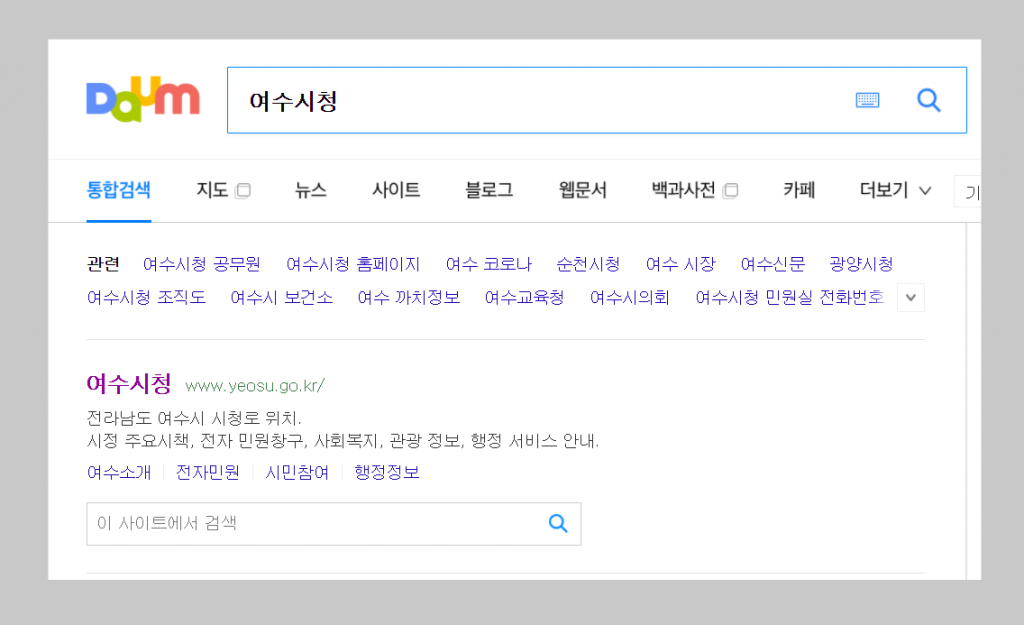The height and width of the screenshot is (625, 1024).
Task: Open the 시민참여 sublink
Action: (297, 472)
